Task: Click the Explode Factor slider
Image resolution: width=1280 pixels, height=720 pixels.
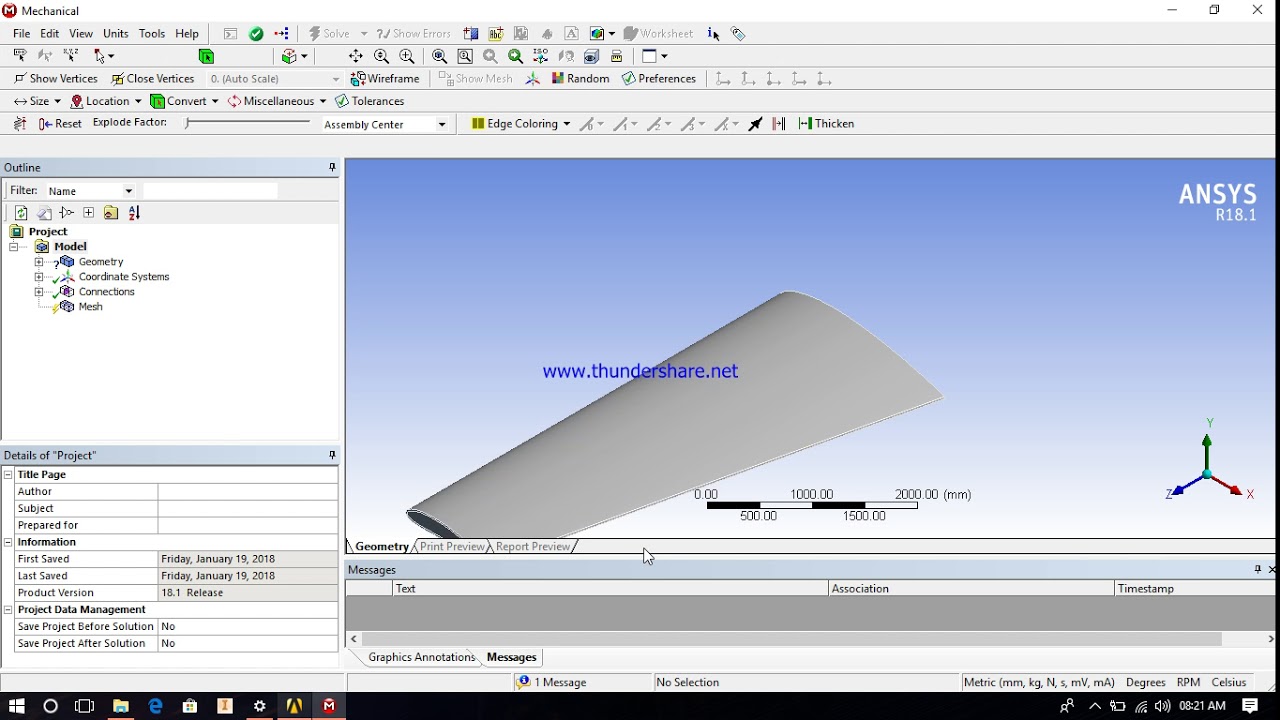Action: tap(247, 122)
